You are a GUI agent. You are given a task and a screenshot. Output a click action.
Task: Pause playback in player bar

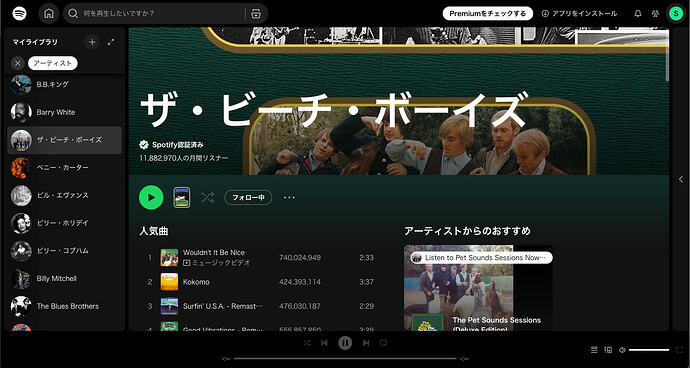(x=345, y=342)
